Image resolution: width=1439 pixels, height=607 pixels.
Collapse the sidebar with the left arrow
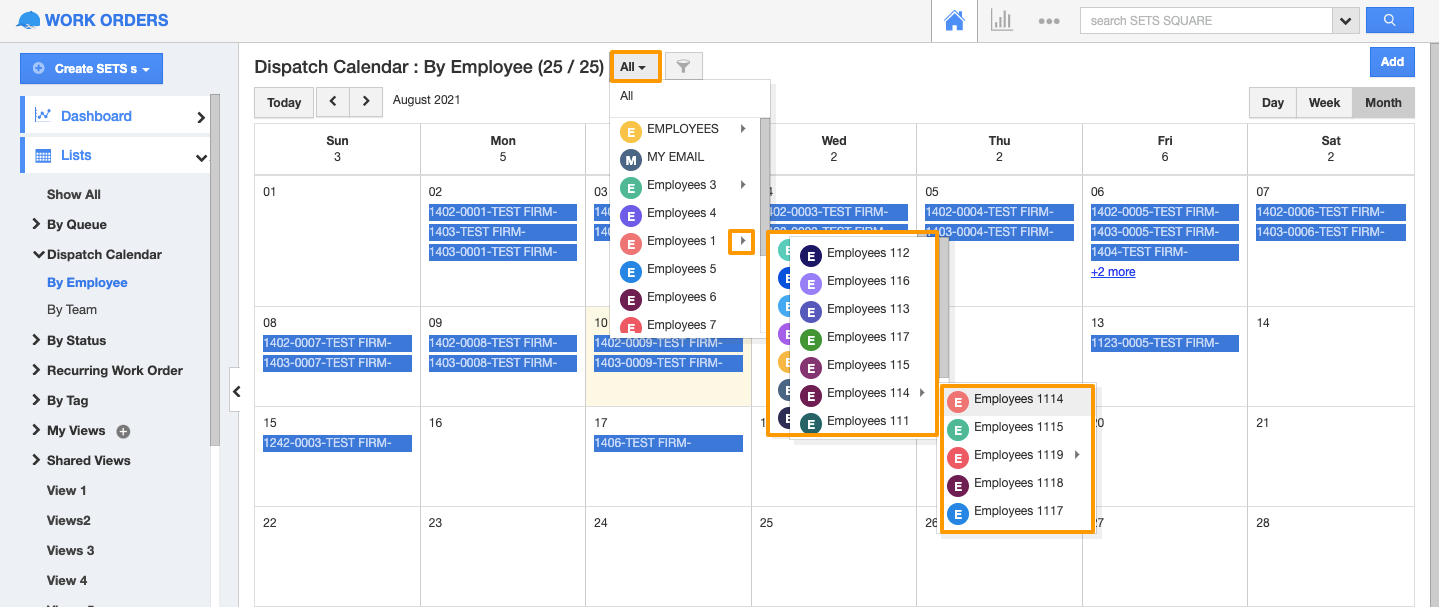click(237, 392)
